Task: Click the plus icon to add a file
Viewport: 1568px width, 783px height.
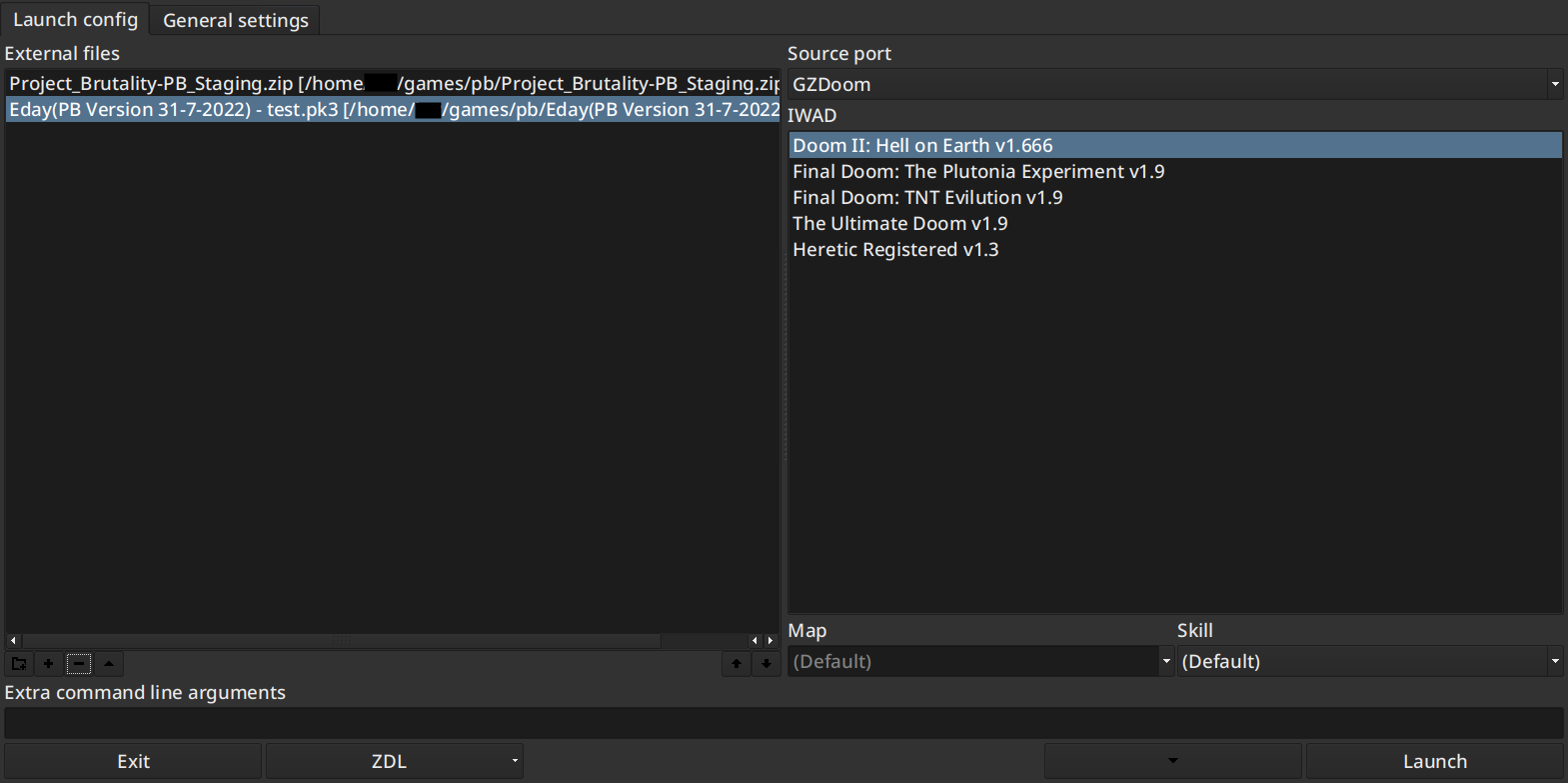Action: pos(49,663)
